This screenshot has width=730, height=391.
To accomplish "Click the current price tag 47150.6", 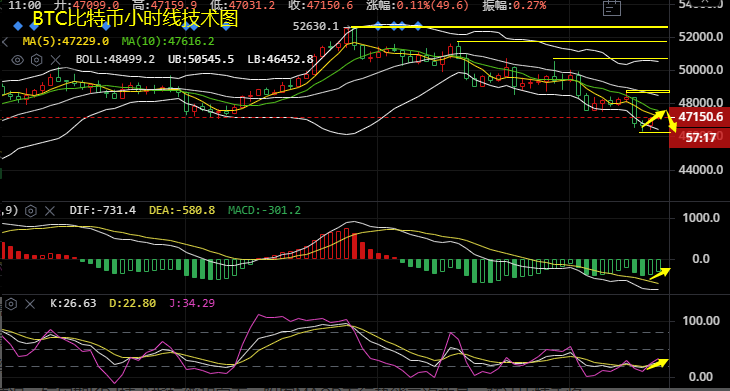I will pyautogui.click(x=700, y=117).
